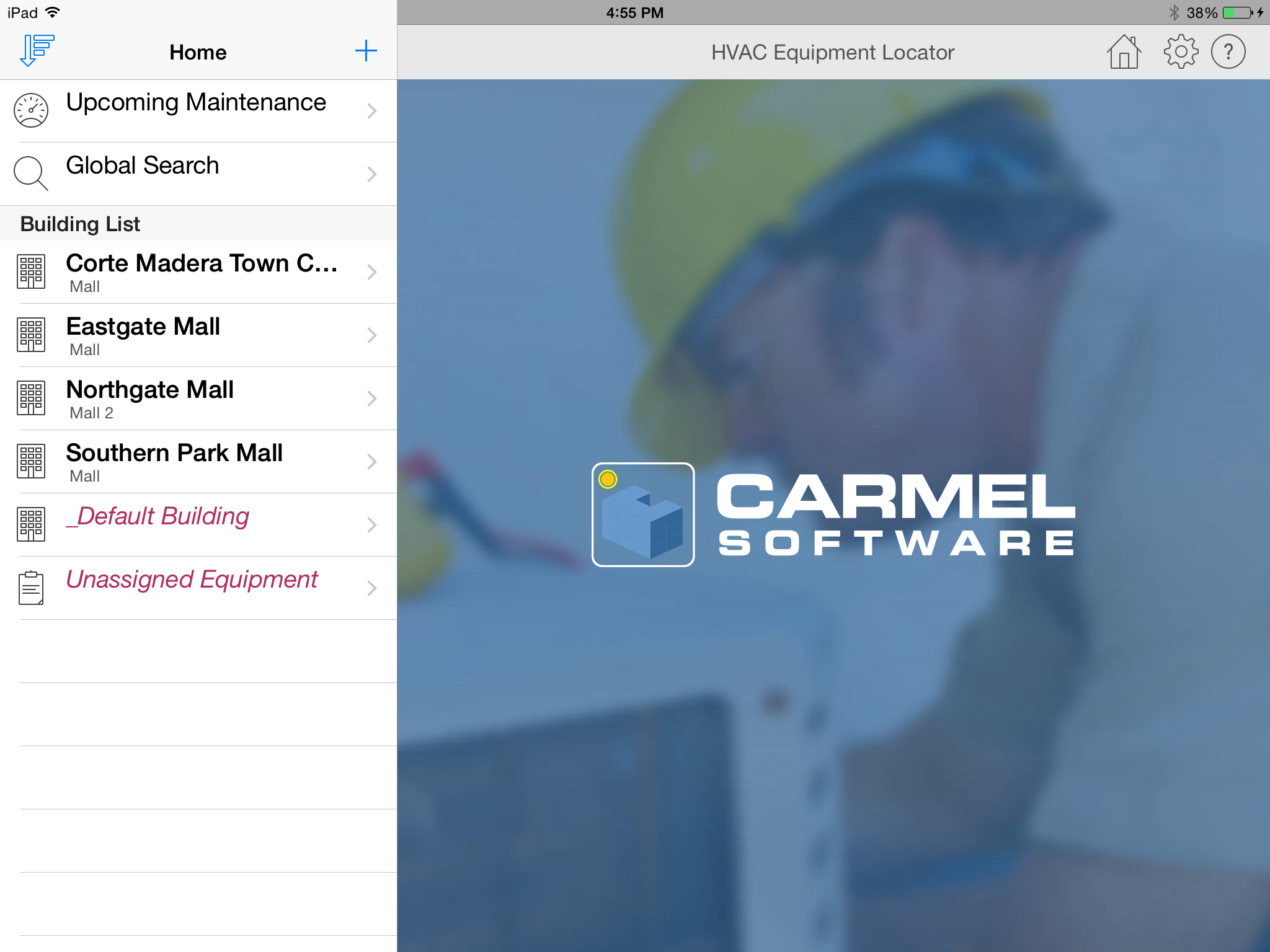Tap the building icon beside _Default Building
Viewport: 1270px width, 952px height.
tap(31, 524)
